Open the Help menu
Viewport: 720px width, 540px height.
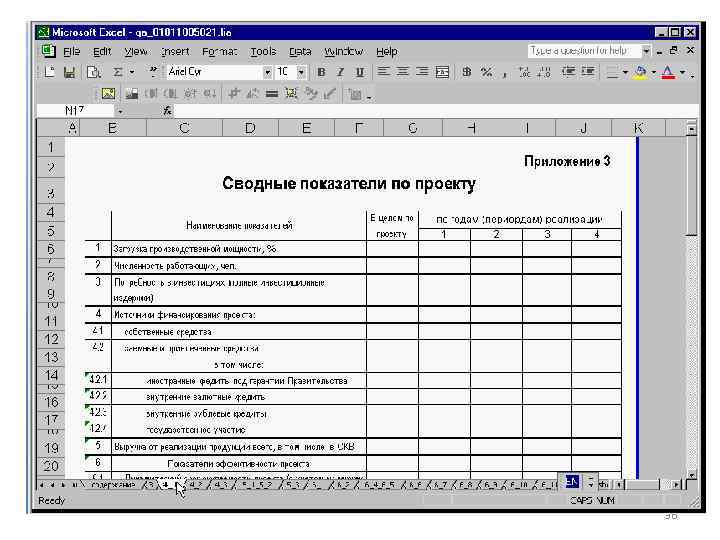tap(387, 51)
